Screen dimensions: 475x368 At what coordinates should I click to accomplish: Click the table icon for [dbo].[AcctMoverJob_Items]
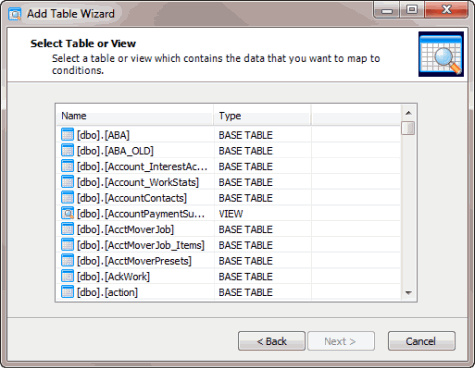pos(67,245)
